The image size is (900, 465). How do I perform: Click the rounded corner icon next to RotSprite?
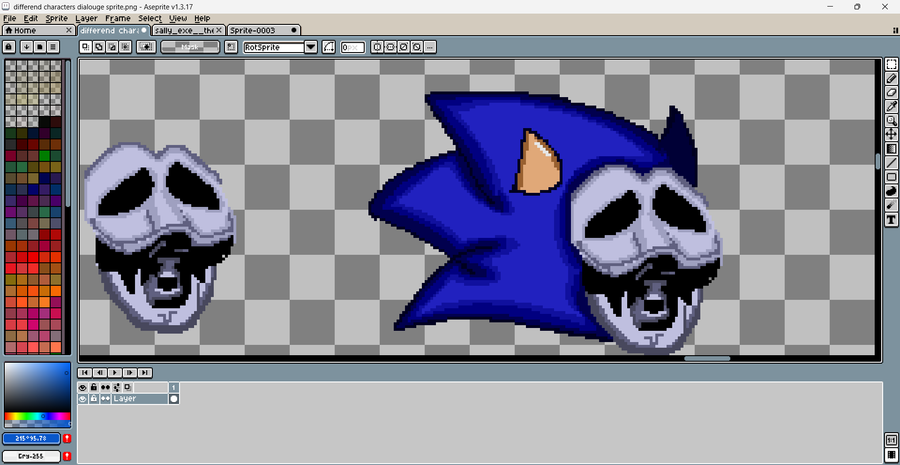tap(328, 47)
